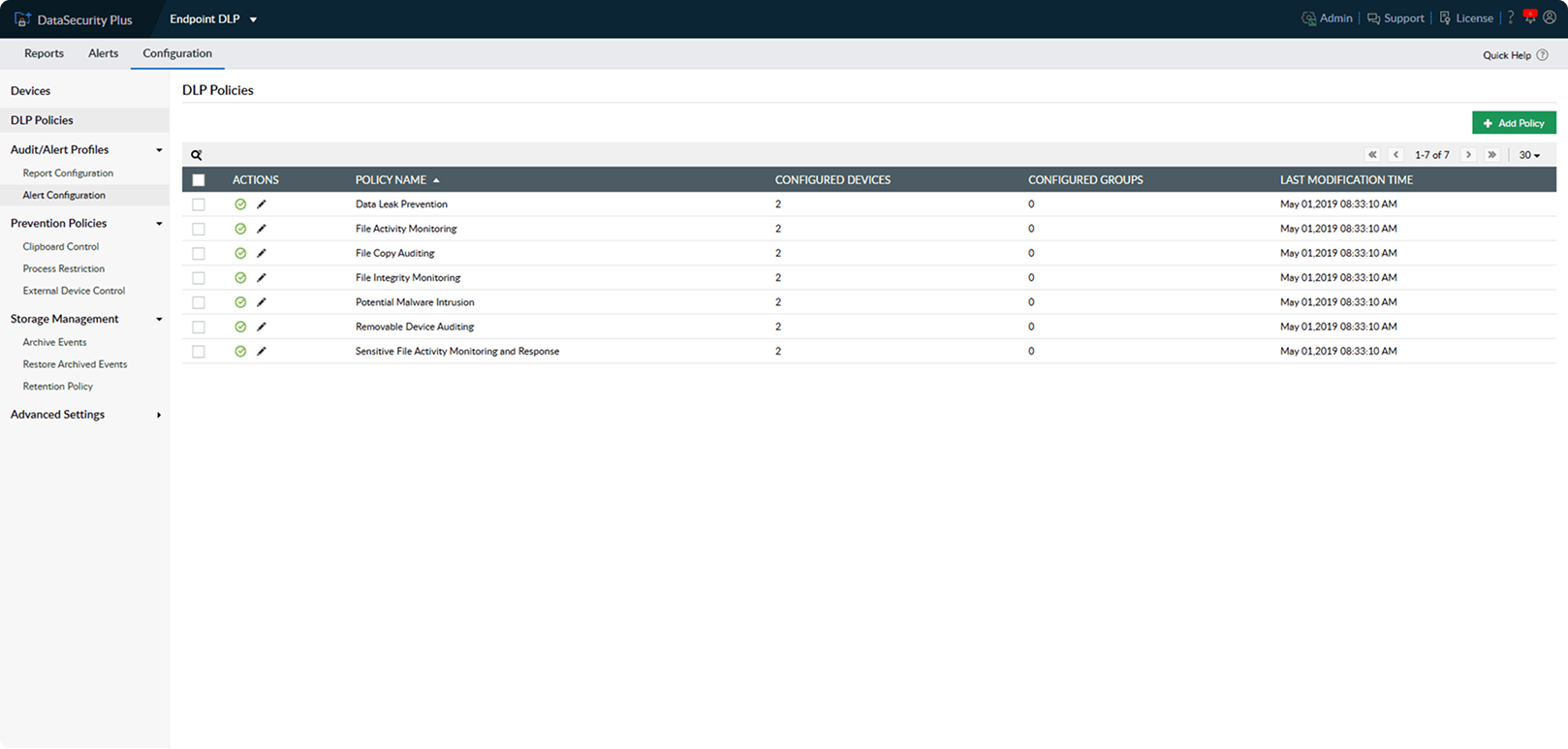
Task: Open the Alerts tab
Action: pos(103,53)
